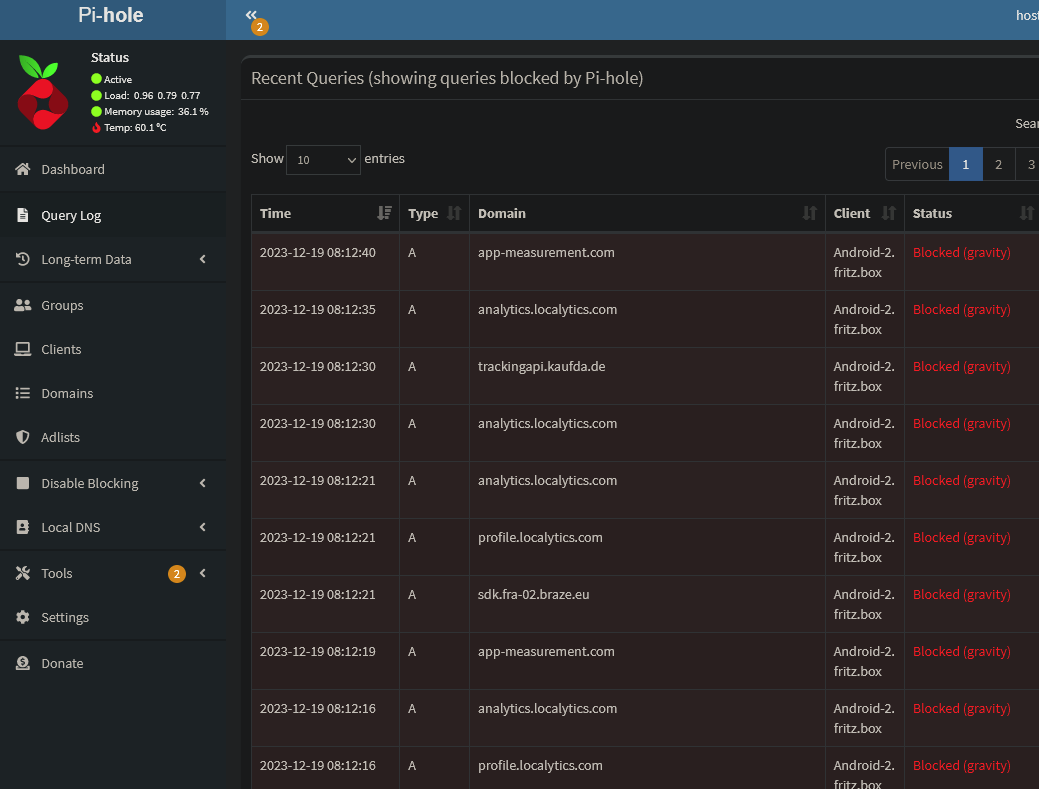Click the Previous pagination button
1039x789 pixels.
917,164
